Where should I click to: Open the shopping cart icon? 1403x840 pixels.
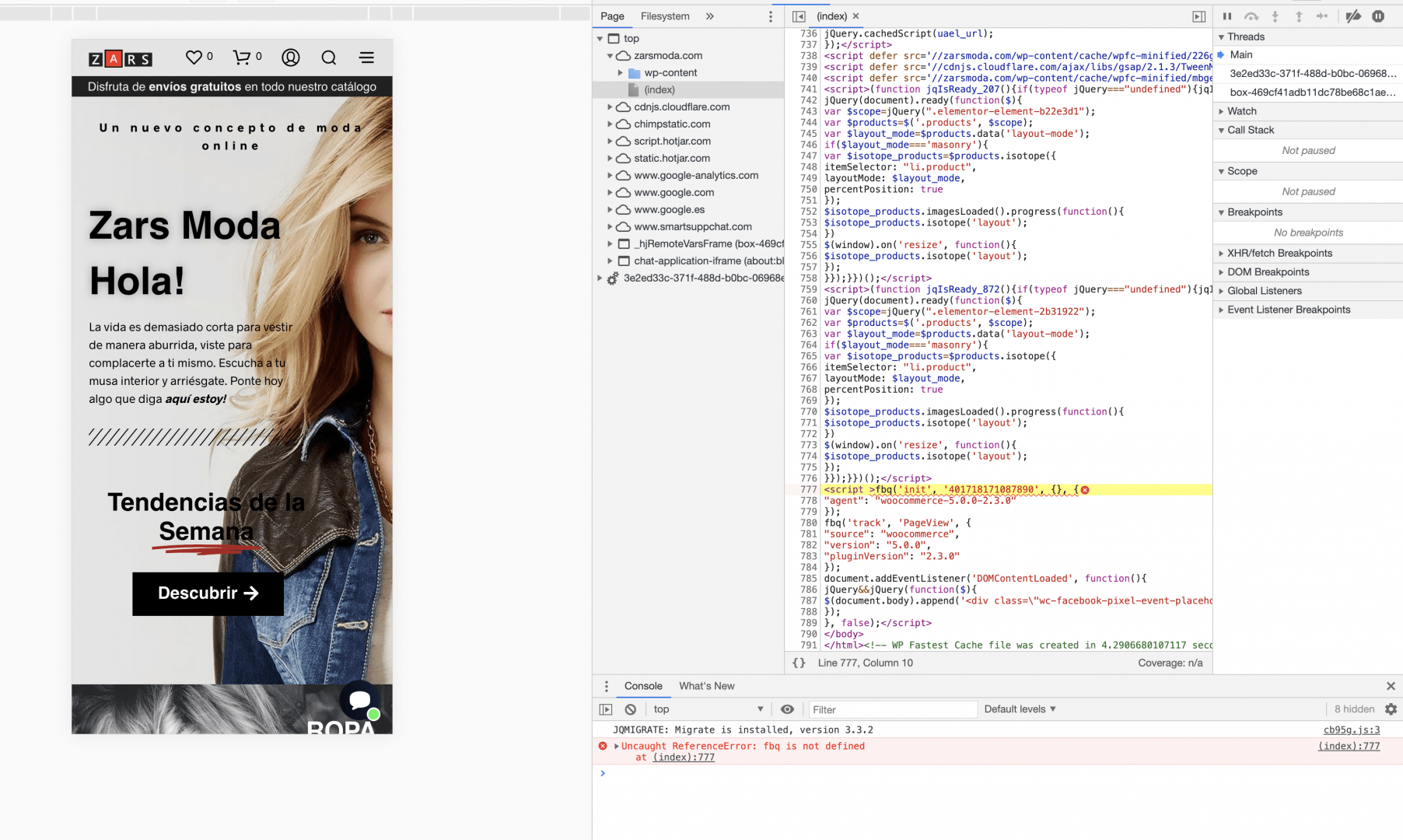coord(242,57)
